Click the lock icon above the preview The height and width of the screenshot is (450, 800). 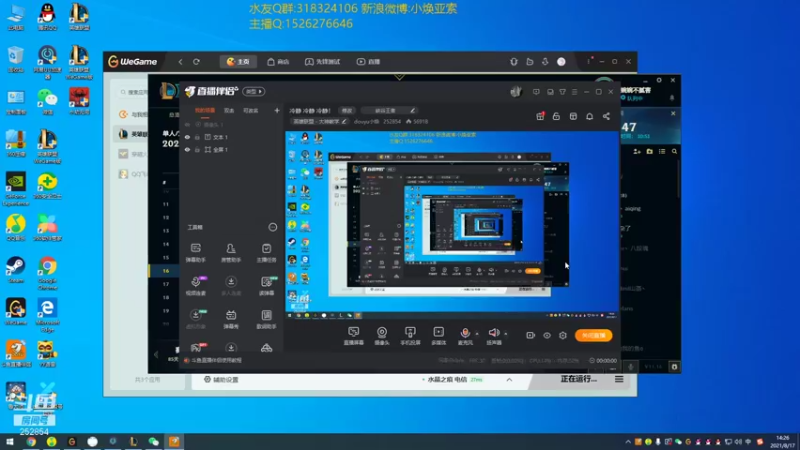(x=556, y=116)
